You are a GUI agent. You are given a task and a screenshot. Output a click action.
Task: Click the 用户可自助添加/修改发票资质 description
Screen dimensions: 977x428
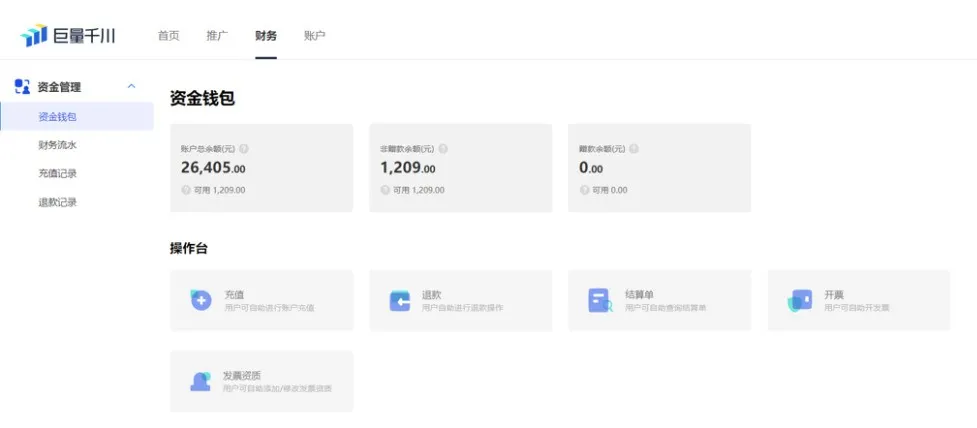point(277,389)
